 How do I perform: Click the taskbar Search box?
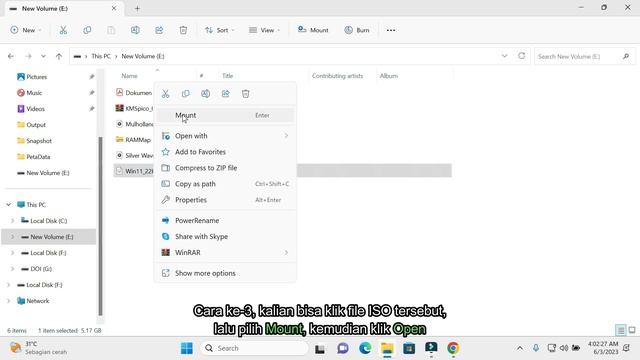[x=254, y=348]
